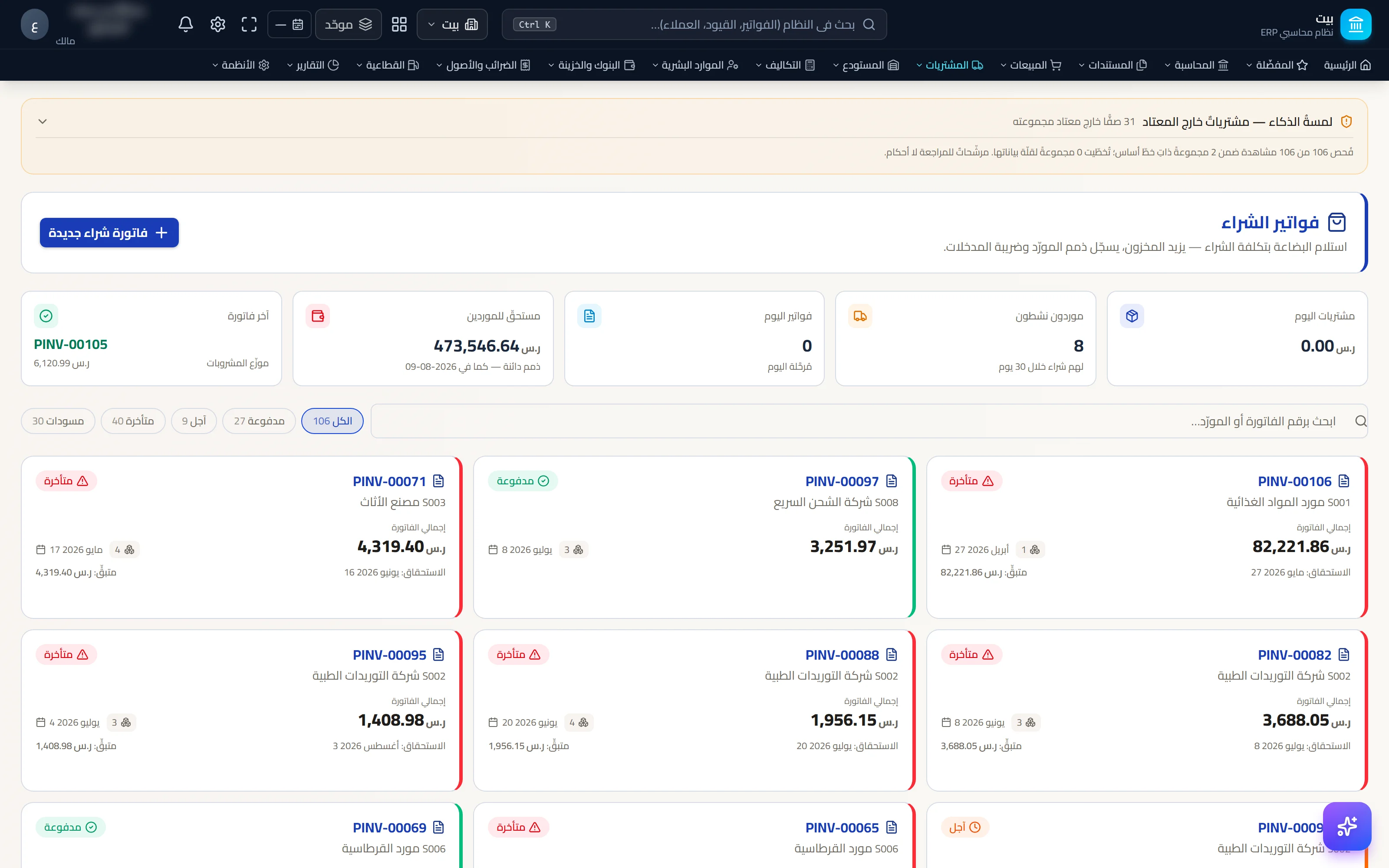
Task: Click the calendar period button
Action: [289, 24]
